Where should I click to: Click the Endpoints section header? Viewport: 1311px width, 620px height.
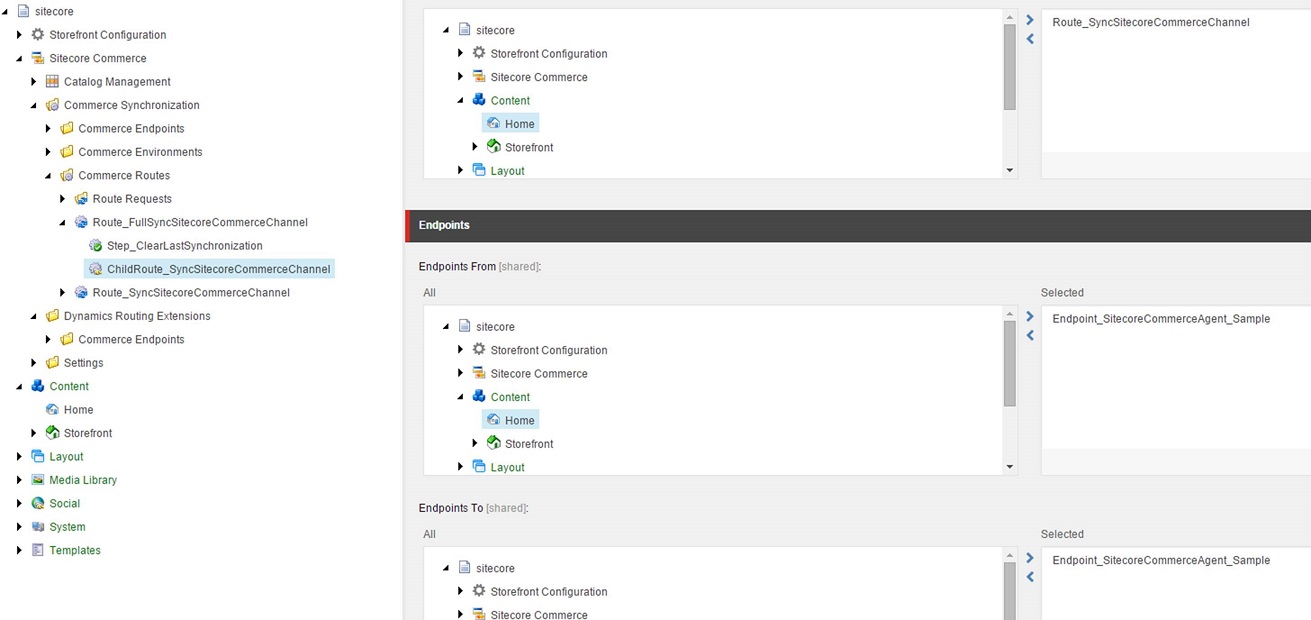click(858, 226)
